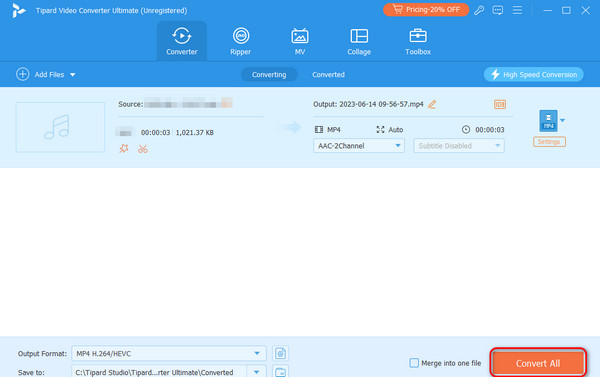The image size is (600, 377).
Task: Open the Converter tab
Action: pyautogui.click(x=182, y=41)
